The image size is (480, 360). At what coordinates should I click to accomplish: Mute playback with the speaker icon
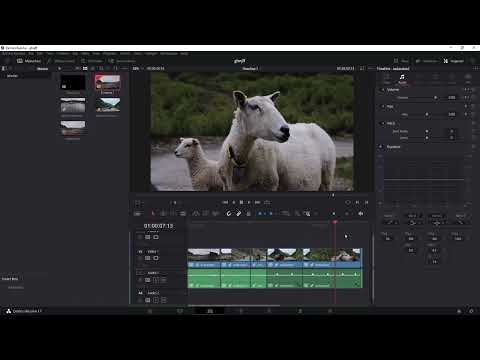[361, 213]
